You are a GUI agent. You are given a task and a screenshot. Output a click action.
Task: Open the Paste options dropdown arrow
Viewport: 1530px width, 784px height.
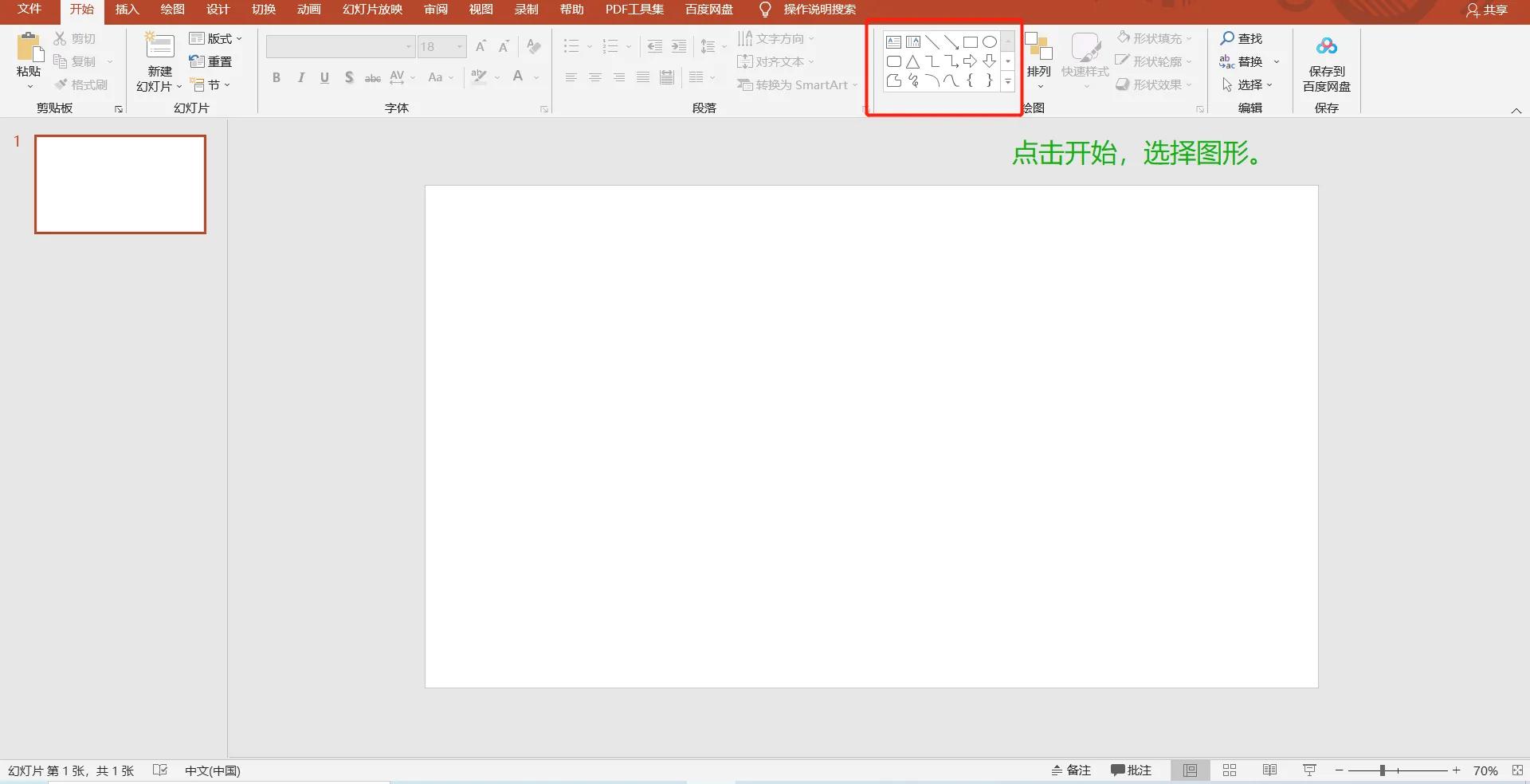(29, 86)
